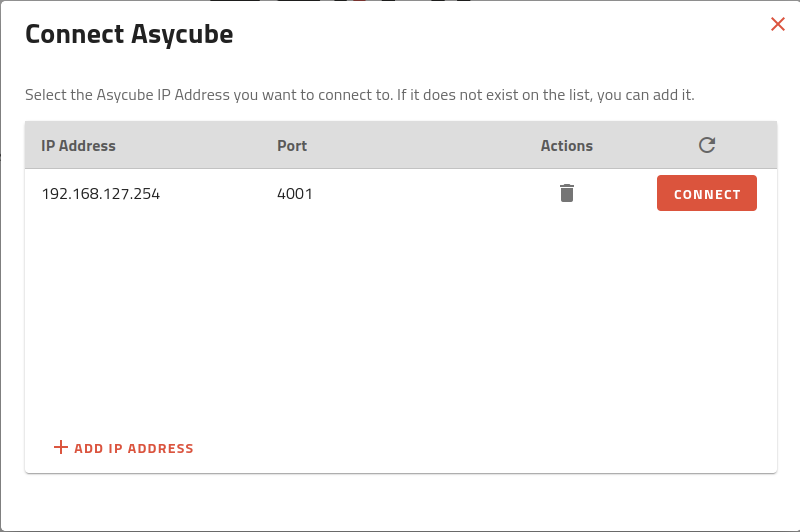Click the ADD IP ADDRESS link

(x=133, y=448)
